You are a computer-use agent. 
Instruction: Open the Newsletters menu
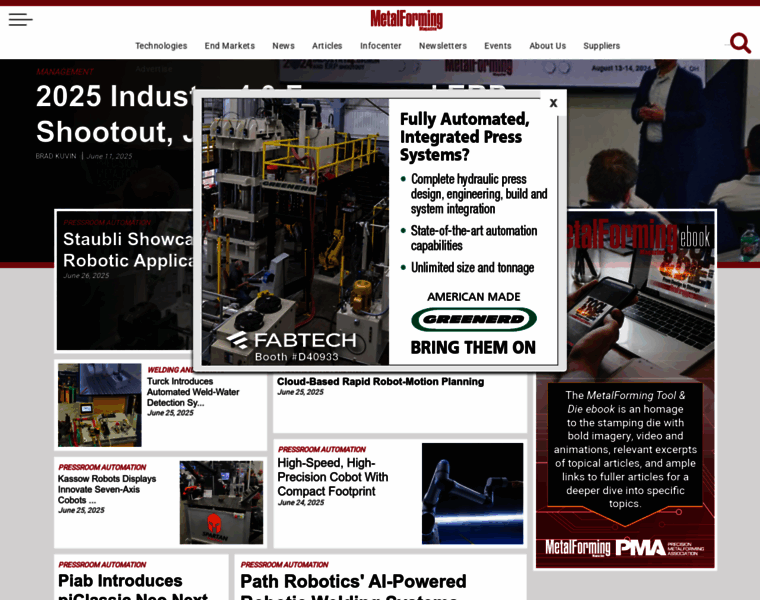443,46
